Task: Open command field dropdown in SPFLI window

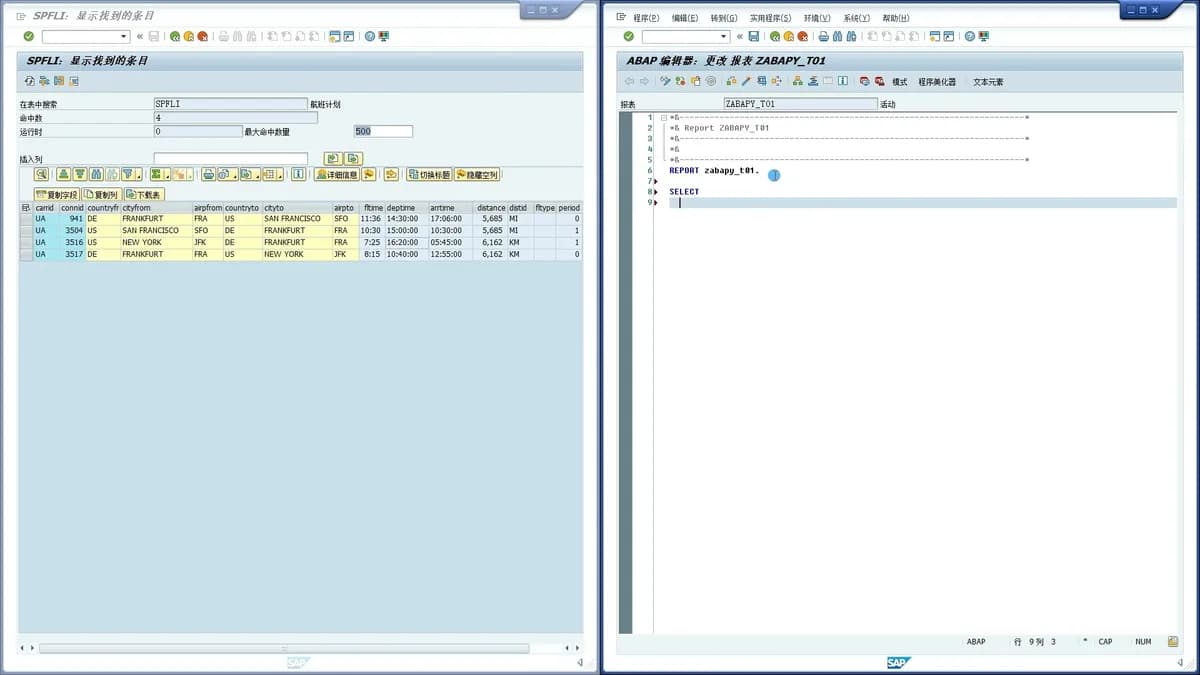Action: click(124, 36)
